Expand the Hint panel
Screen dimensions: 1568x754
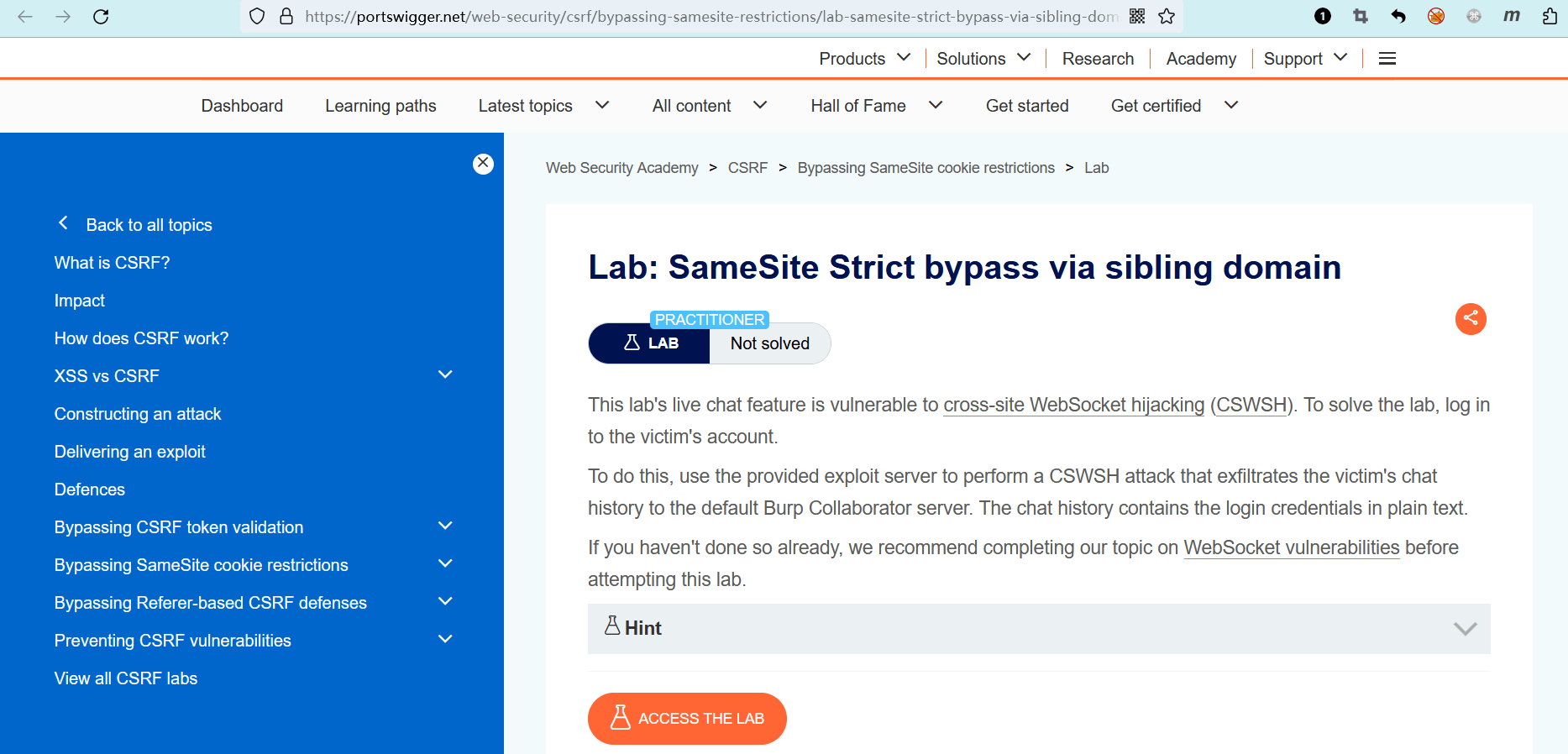[1039, 628]
